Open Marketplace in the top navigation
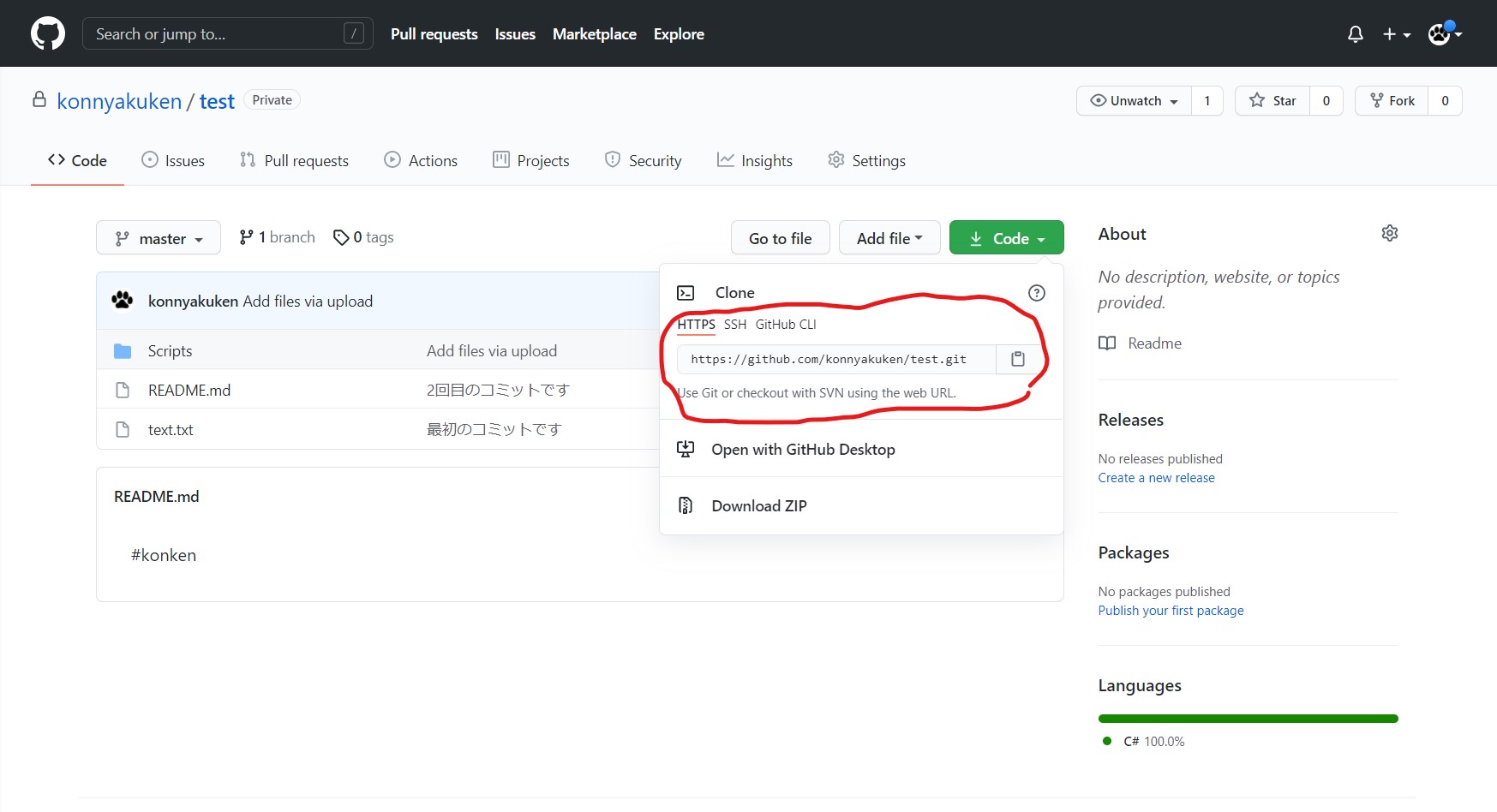 click(595, 34)
